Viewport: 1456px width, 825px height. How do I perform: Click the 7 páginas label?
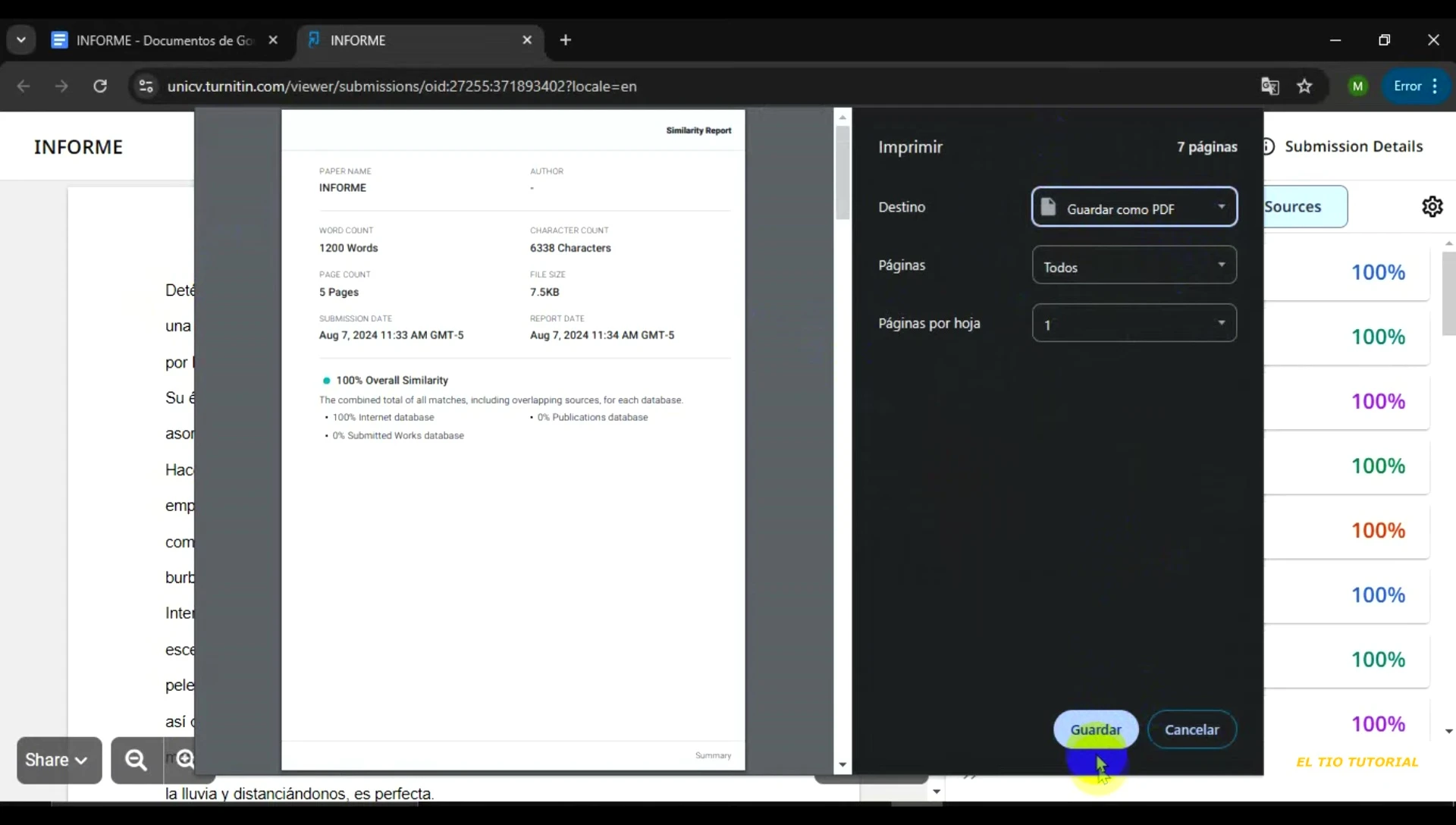pos(1207,147)
